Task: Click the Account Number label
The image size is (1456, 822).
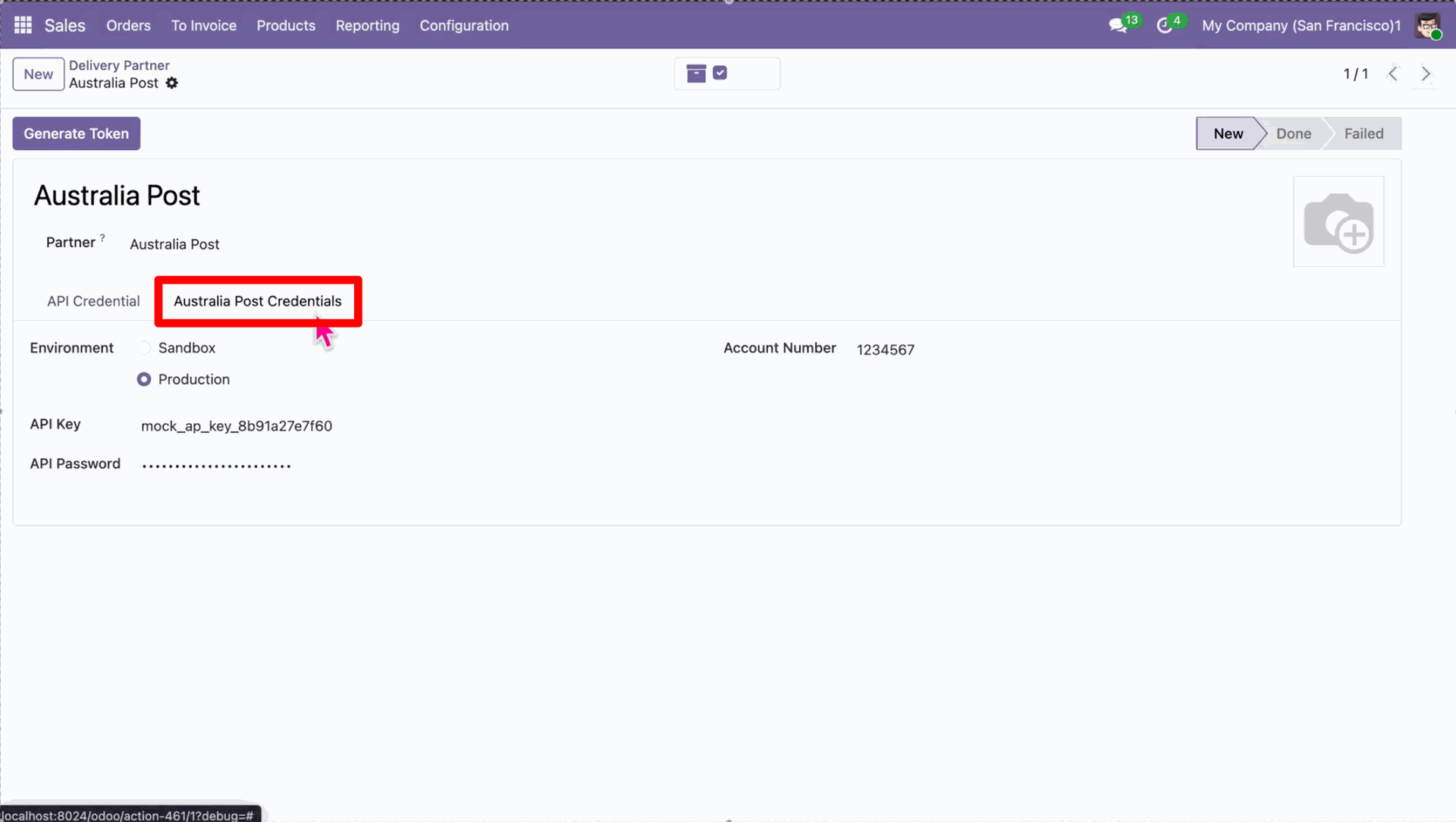Action: point(780,348)
